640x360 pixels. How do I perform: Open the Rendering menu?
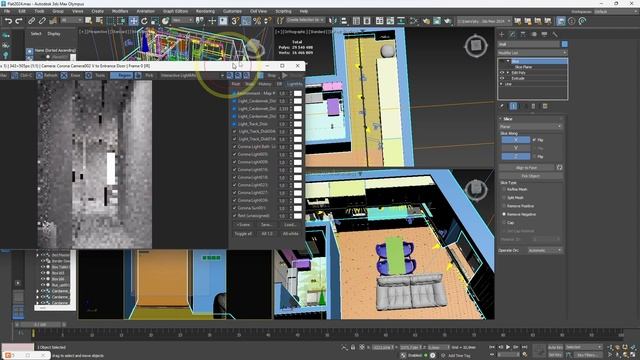tap(205, 11)
